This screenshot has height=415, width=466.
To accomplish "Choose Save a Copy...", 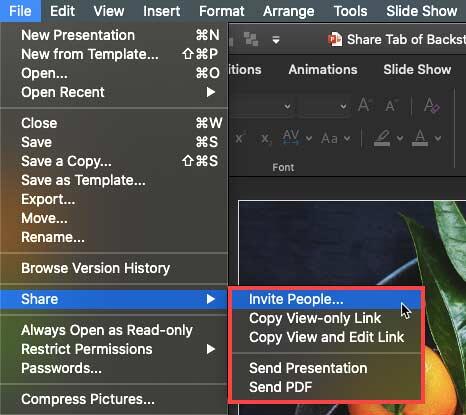I will [x=114, y=161].
